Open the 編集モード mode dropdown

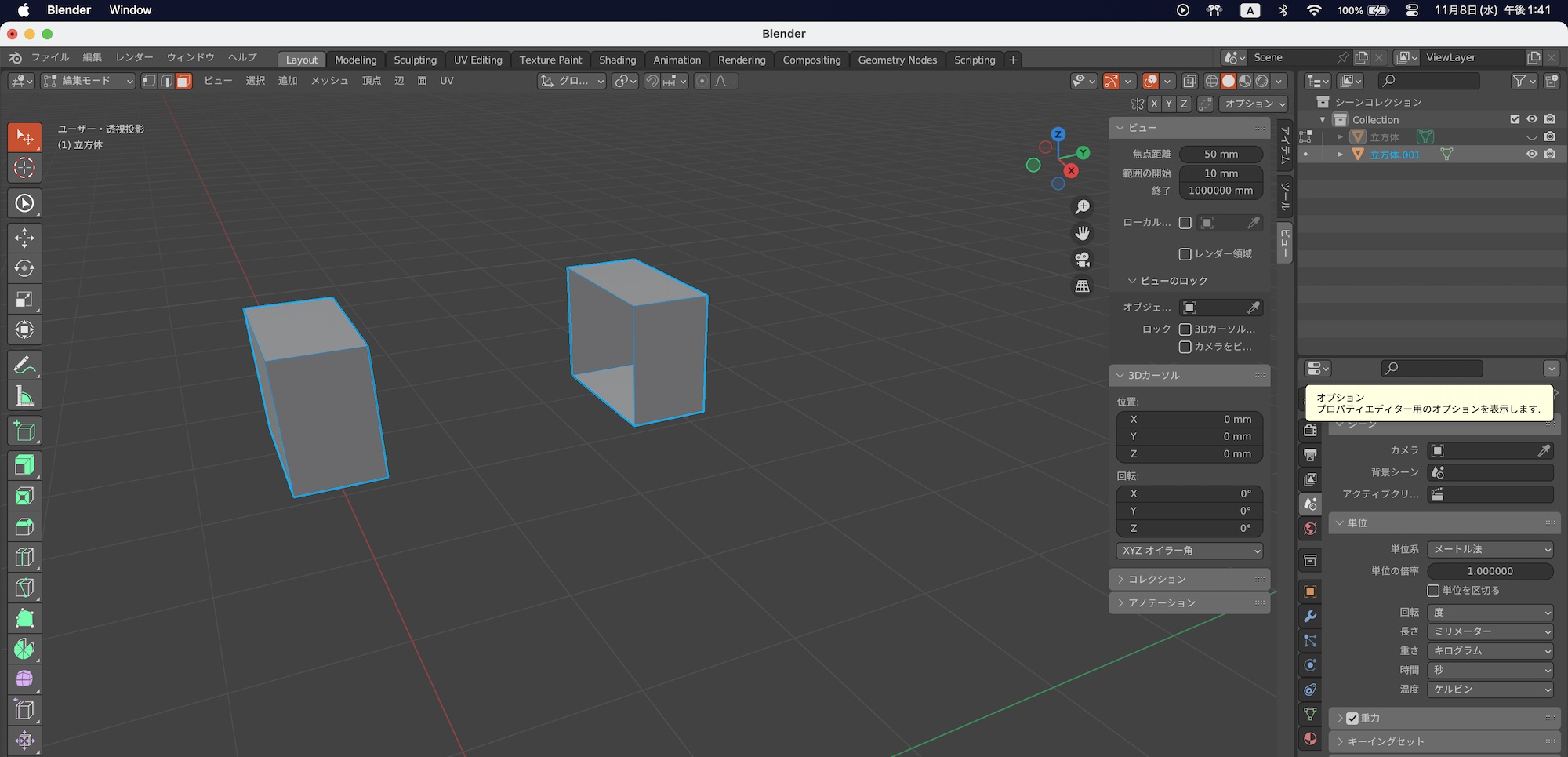[88, 81]
